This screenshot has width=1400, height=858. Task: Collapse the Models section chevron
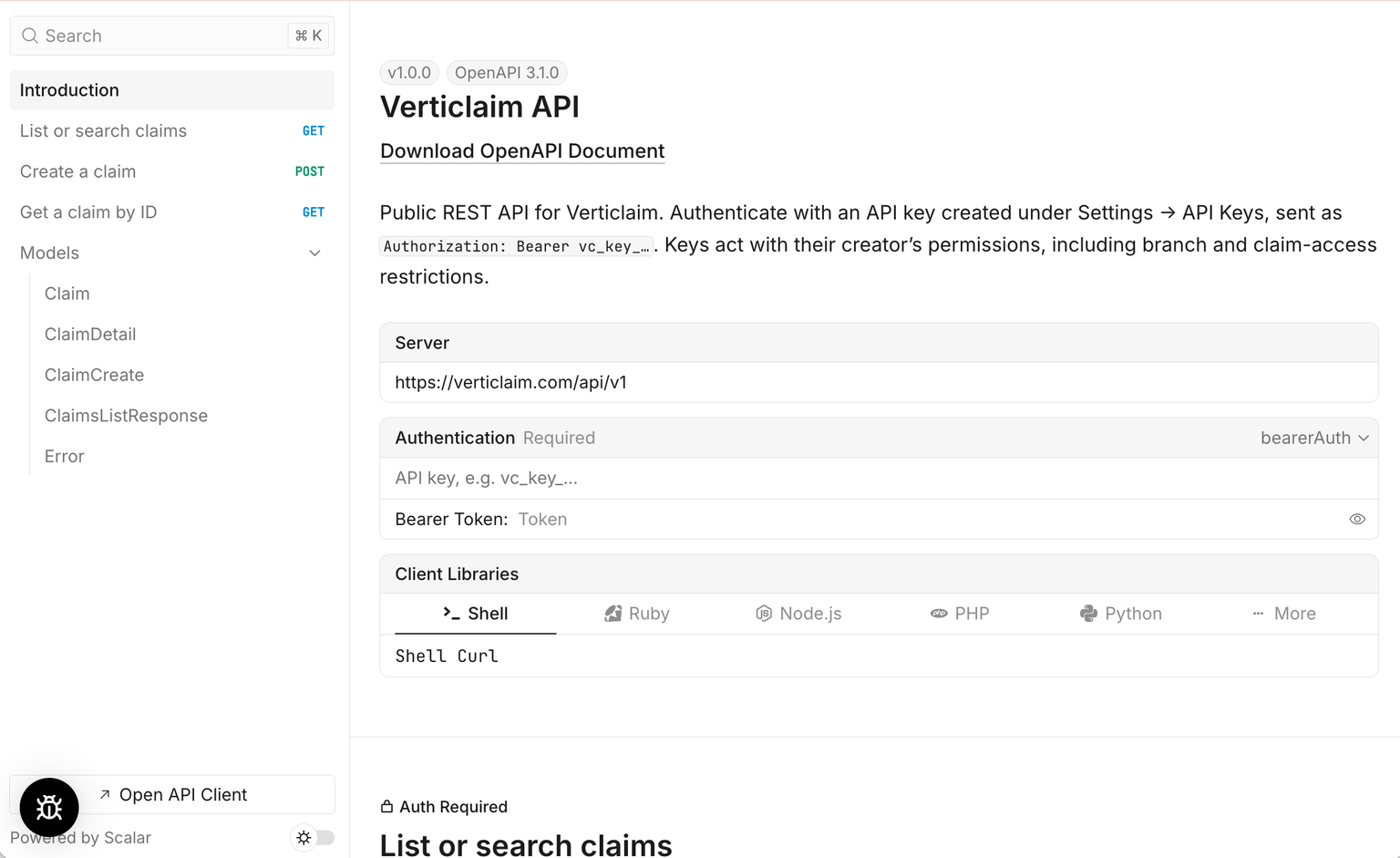[x=314, y=253]
